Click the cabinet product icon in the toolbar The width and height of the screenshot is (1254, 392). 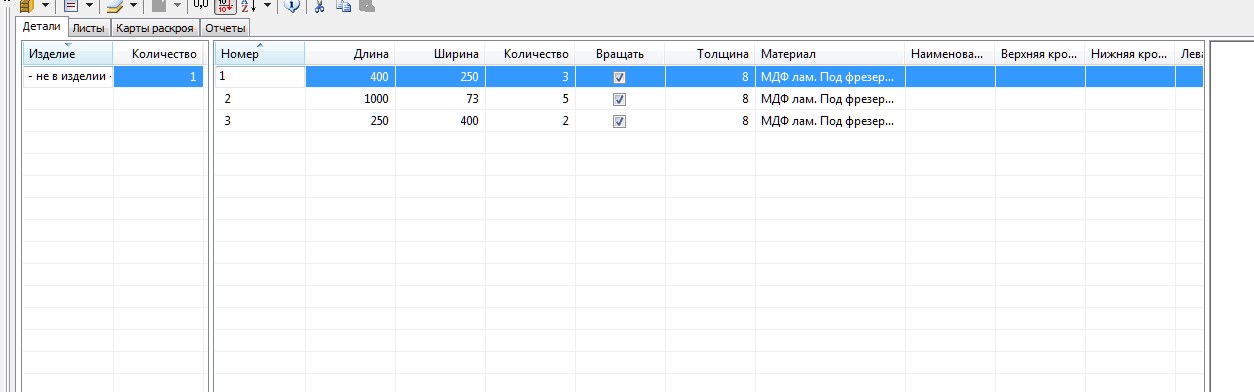coord(26,5)
